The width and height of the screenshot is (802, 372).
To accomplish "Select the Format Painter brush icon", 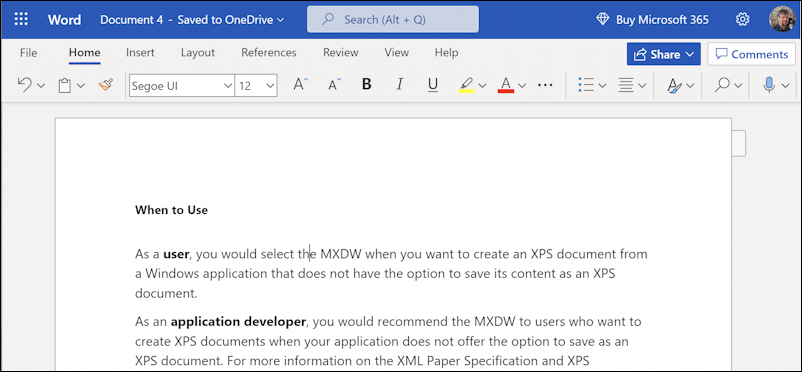I will point(105,85).
